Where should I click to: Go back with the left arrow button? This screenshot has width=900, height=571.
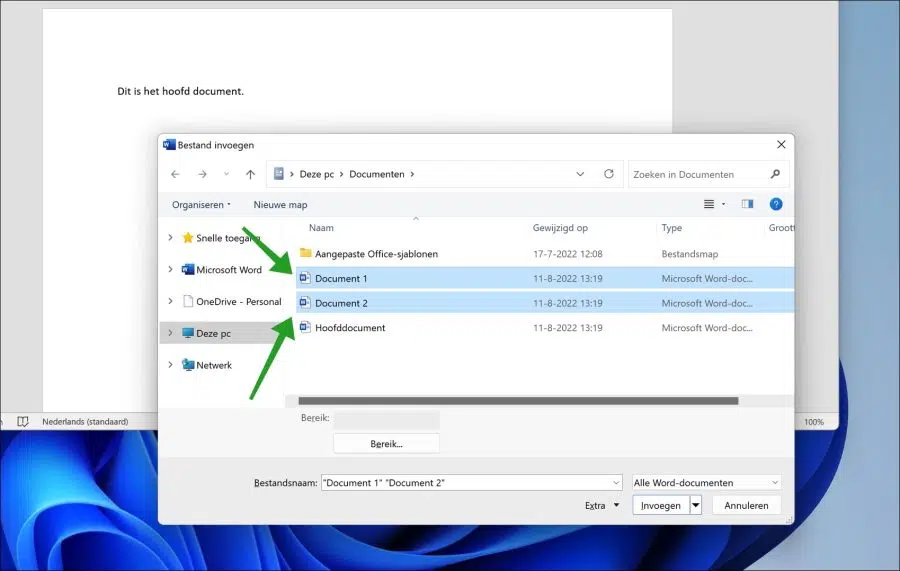coord(175,174)
